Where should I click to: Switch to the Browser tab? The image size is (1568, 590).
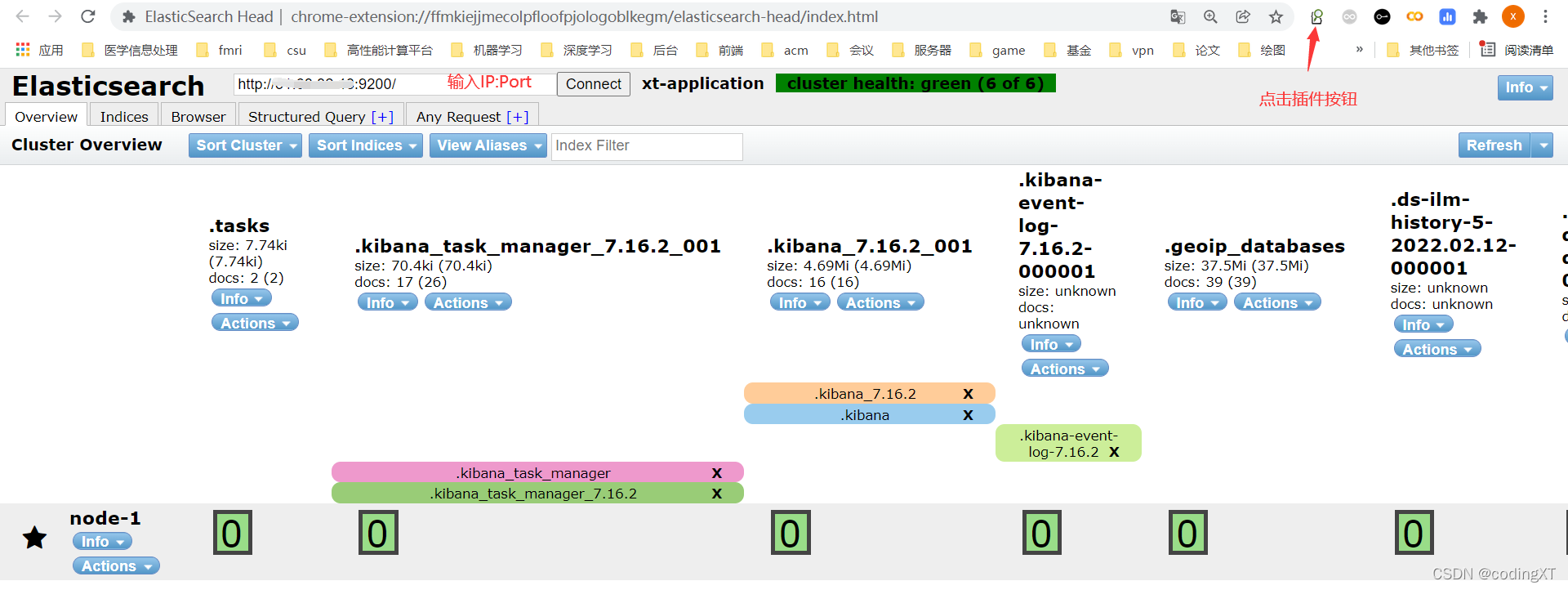[198, 116]
